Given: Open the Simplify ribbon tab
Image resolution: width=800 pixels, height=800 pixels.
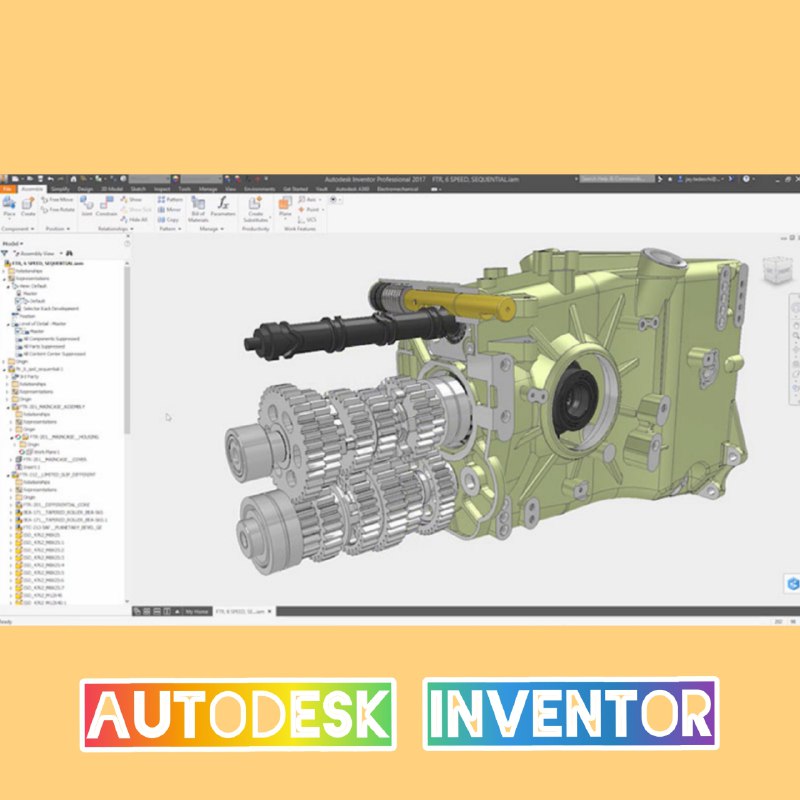Looking at the screenshot, I should [x=60, y=189].
